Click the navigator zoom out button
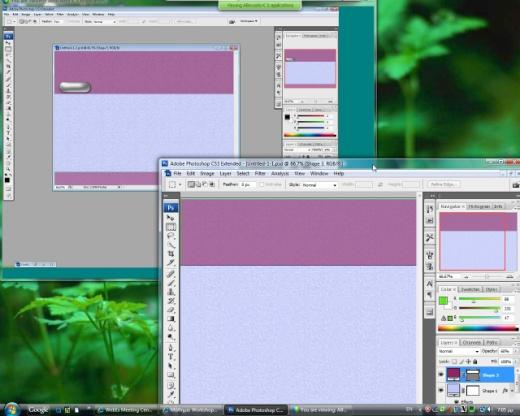Viewport: 520px width, 416px height. [466, 277]
